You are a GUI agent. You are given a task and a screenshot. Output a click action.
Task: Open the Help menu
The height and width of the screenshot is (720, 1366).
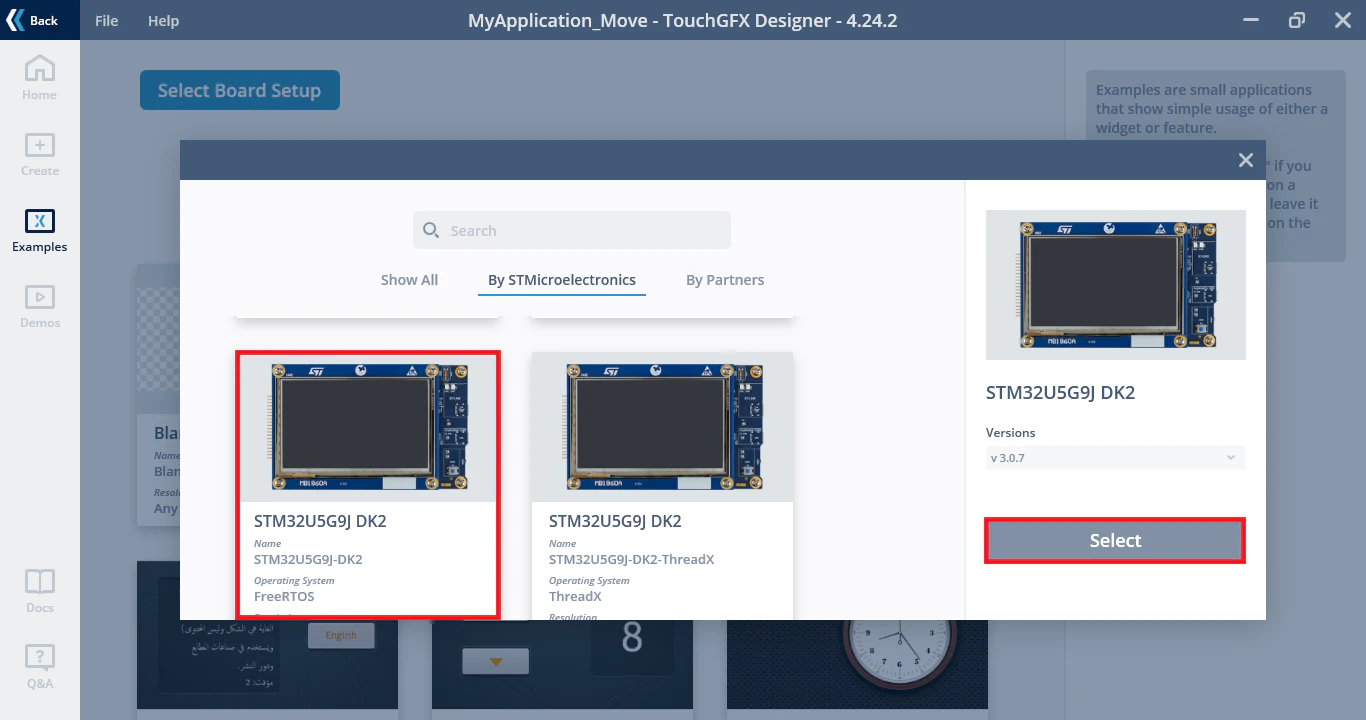163,21
